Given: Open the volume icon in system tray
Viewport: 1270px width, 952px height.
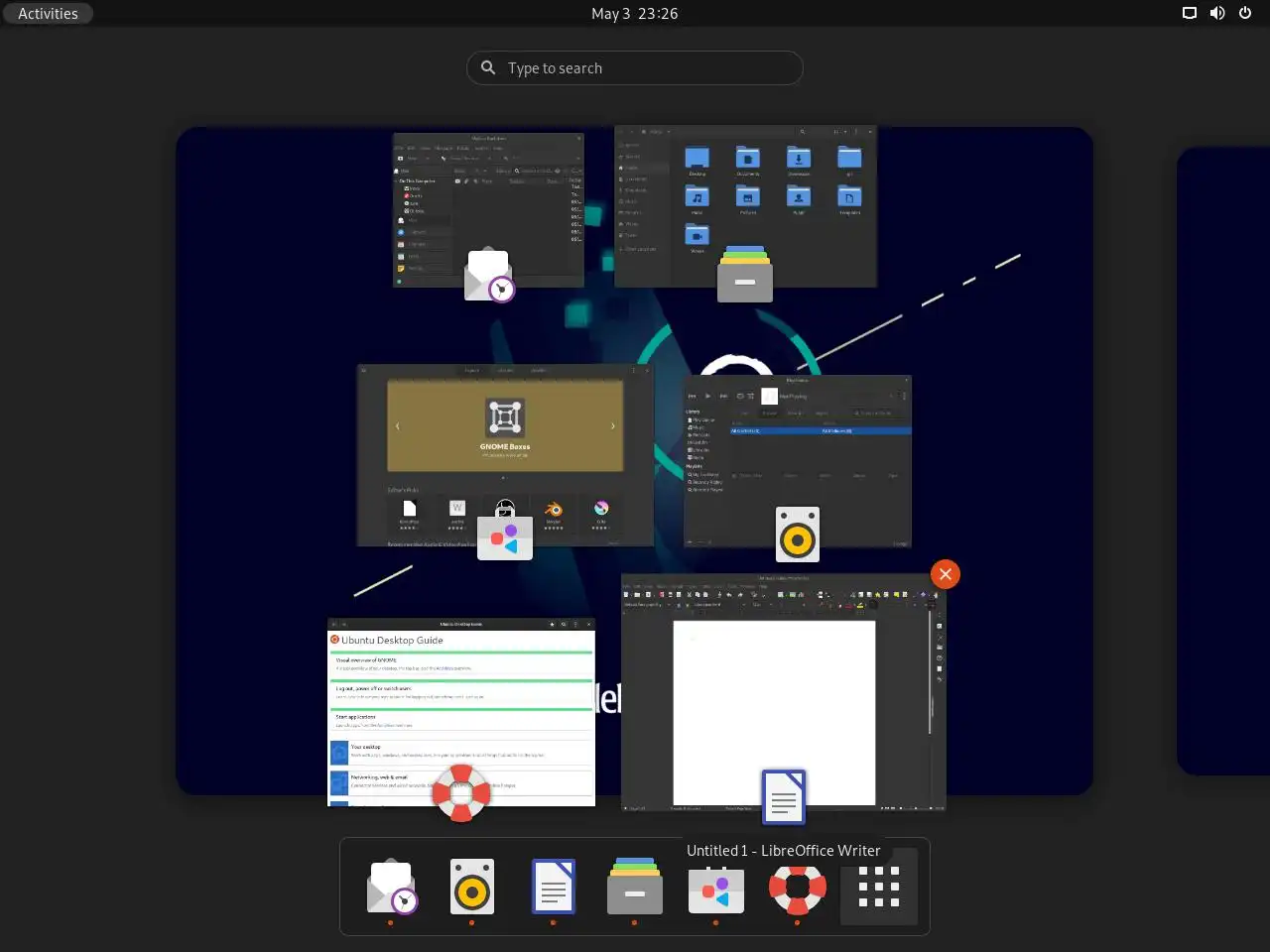Looking at the screenshot, I should pyautogui.click(x=1217, y=13).
